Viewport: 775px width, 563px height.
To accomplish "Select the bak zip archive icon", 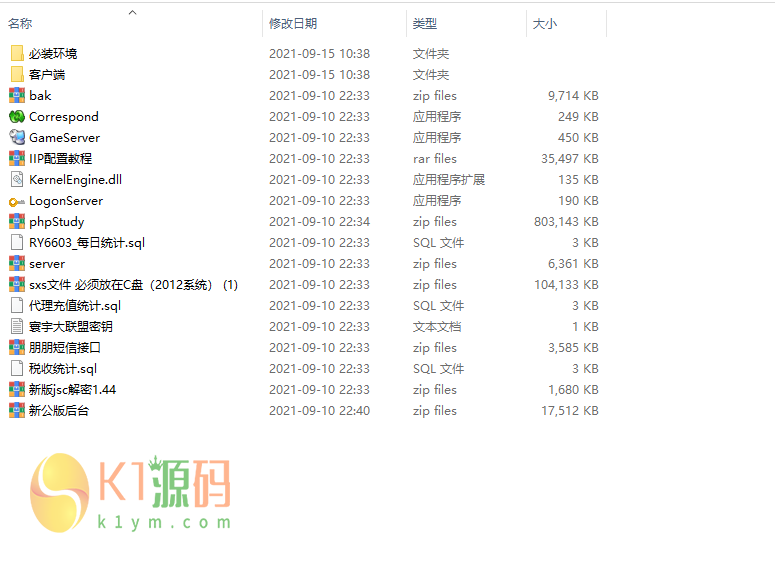I will click(x=17, y=95).
